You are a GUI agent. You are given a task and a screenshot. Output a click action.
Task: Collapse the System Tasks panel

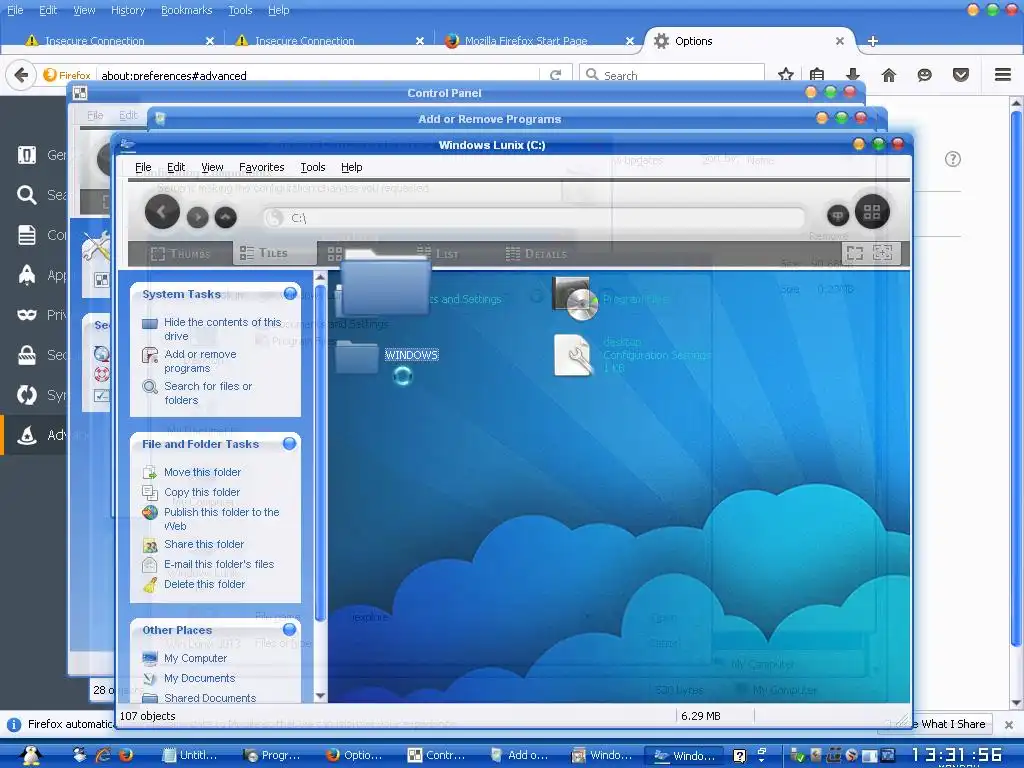tap(290, 293)
